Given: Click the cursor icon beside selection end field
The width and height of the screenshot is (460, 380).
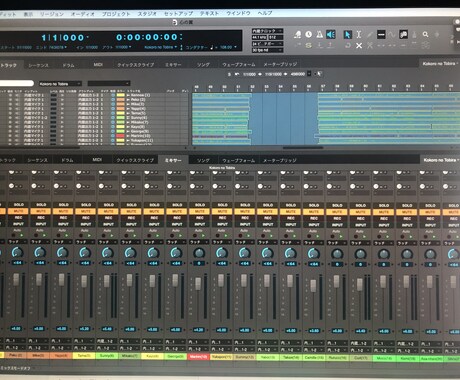Looking at the screenshot, I should coord(319,74).
